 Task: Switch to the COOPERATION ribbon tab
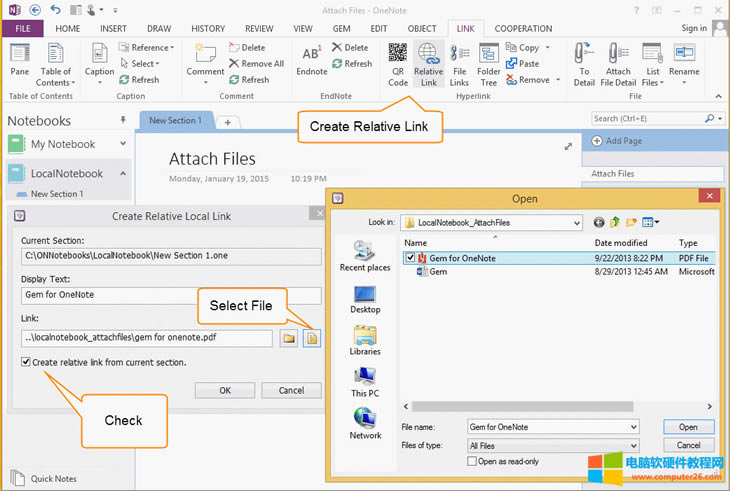pos(522,29)
